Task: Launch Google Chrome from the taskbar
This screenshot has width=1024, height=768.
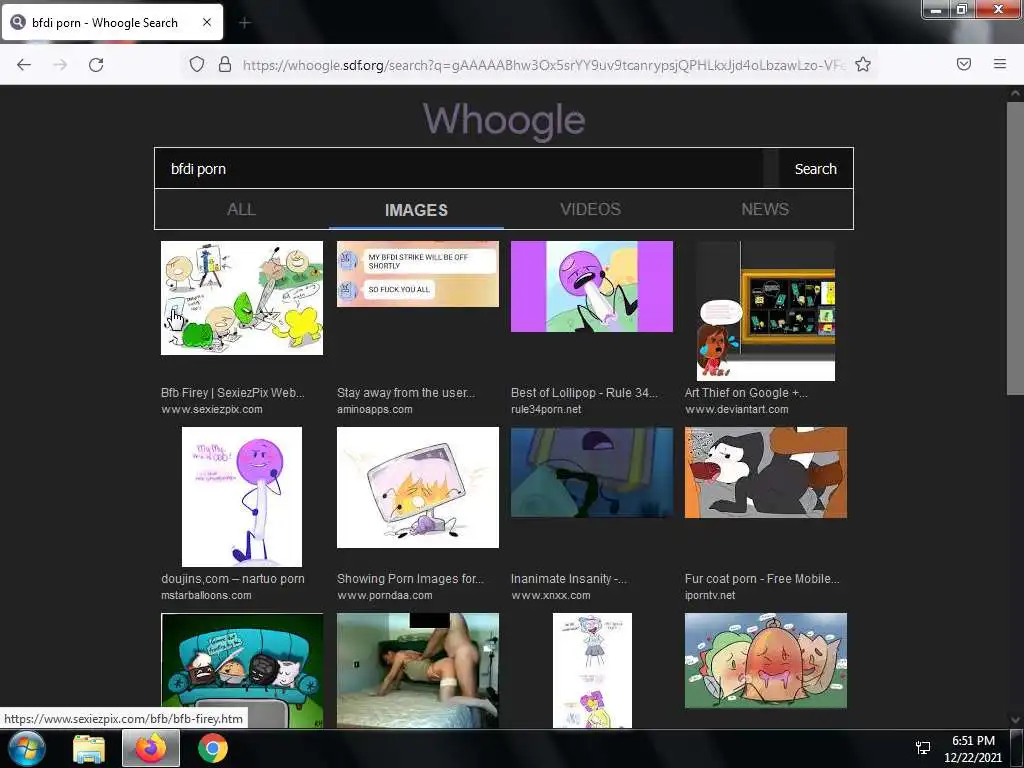Action: point(213,748)
